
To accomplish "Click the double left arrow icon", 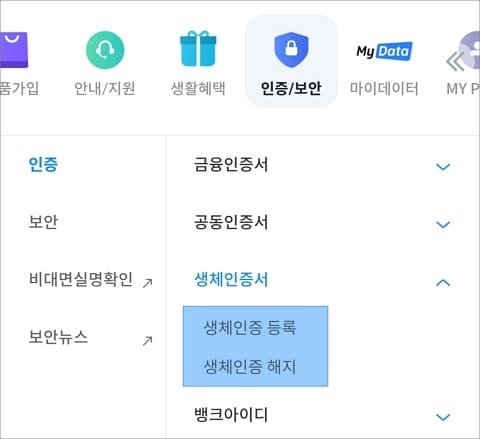I will 455,62.
